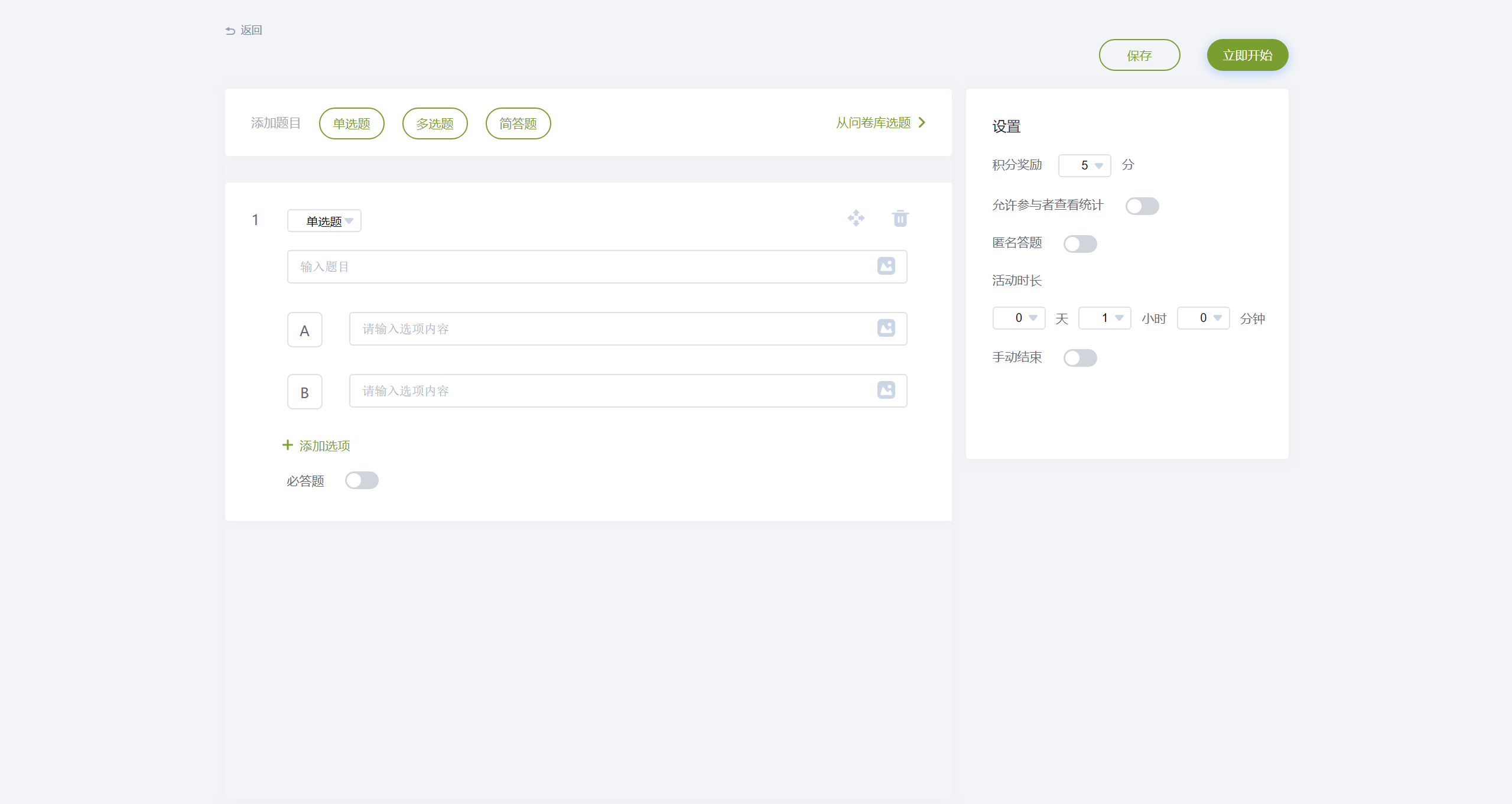Open the 天 days dropdown
Viewport: 1512px width, 804px height.
coord(1019,318)
